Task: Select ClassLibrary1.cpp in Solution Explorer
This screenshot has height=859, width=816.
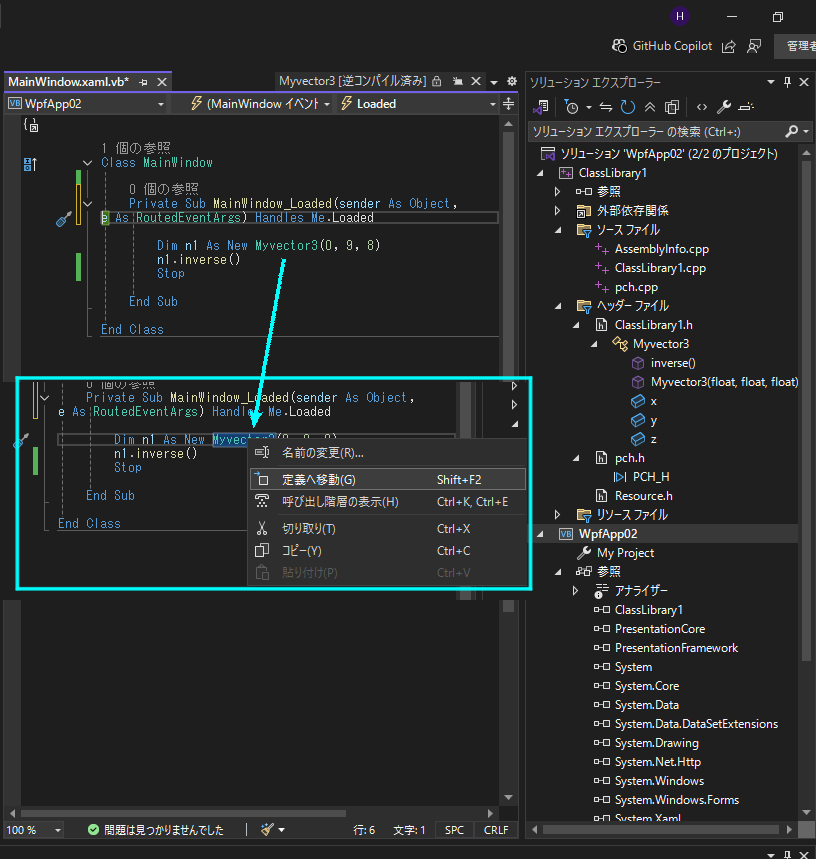Action: click(660, 268)
